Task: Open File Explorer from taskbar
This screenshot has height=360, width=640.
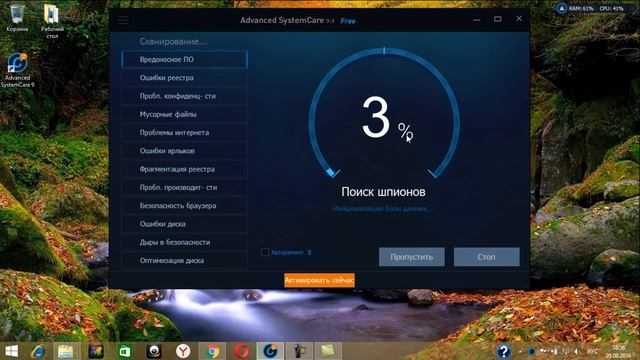Action: point(65,351)
